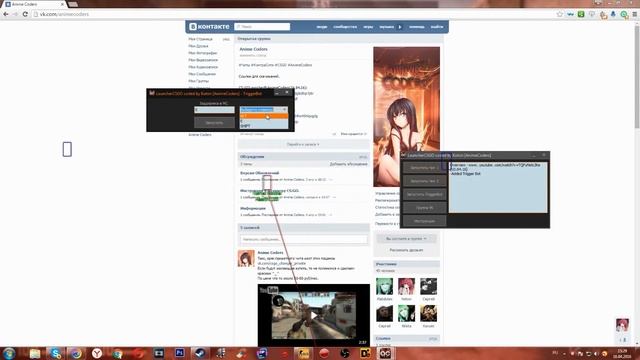Click the log out link in the VK header

[437, 27]
